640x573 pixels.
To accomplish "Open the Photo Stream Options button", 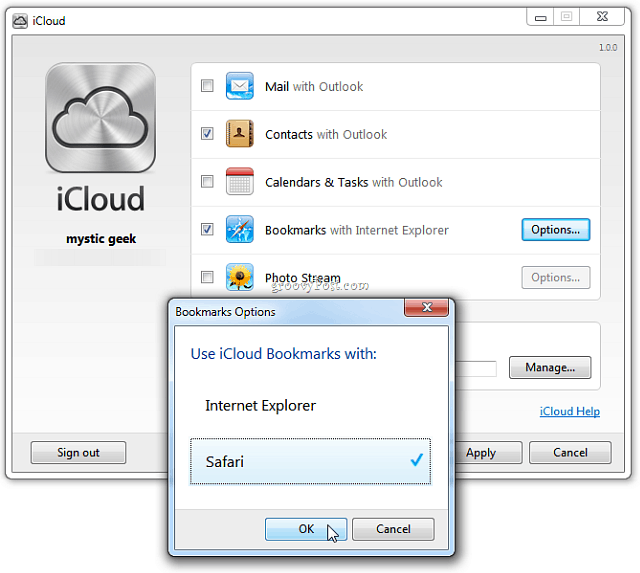I will (556, 278).
